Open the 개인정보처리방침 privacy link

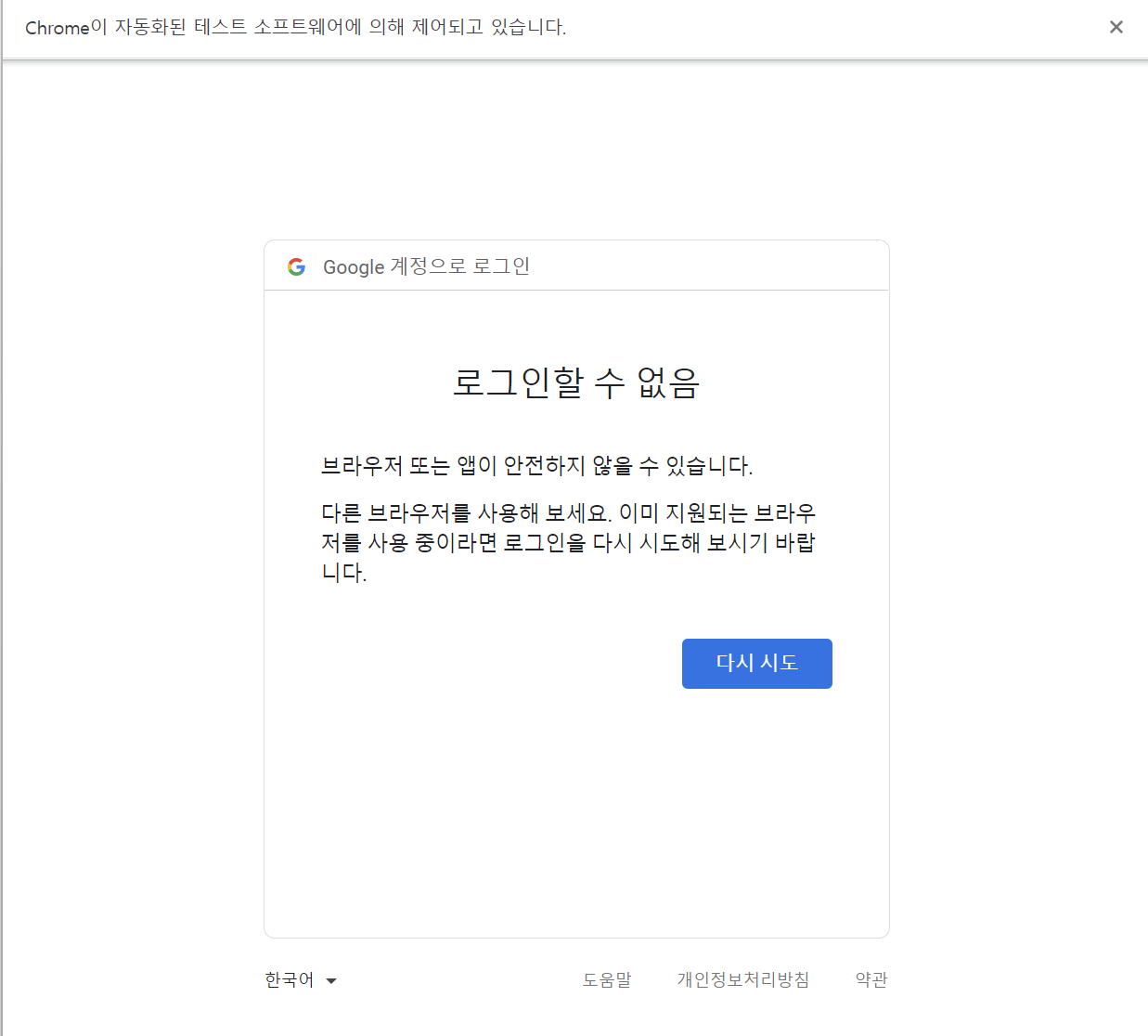click(x=743, y=980)
